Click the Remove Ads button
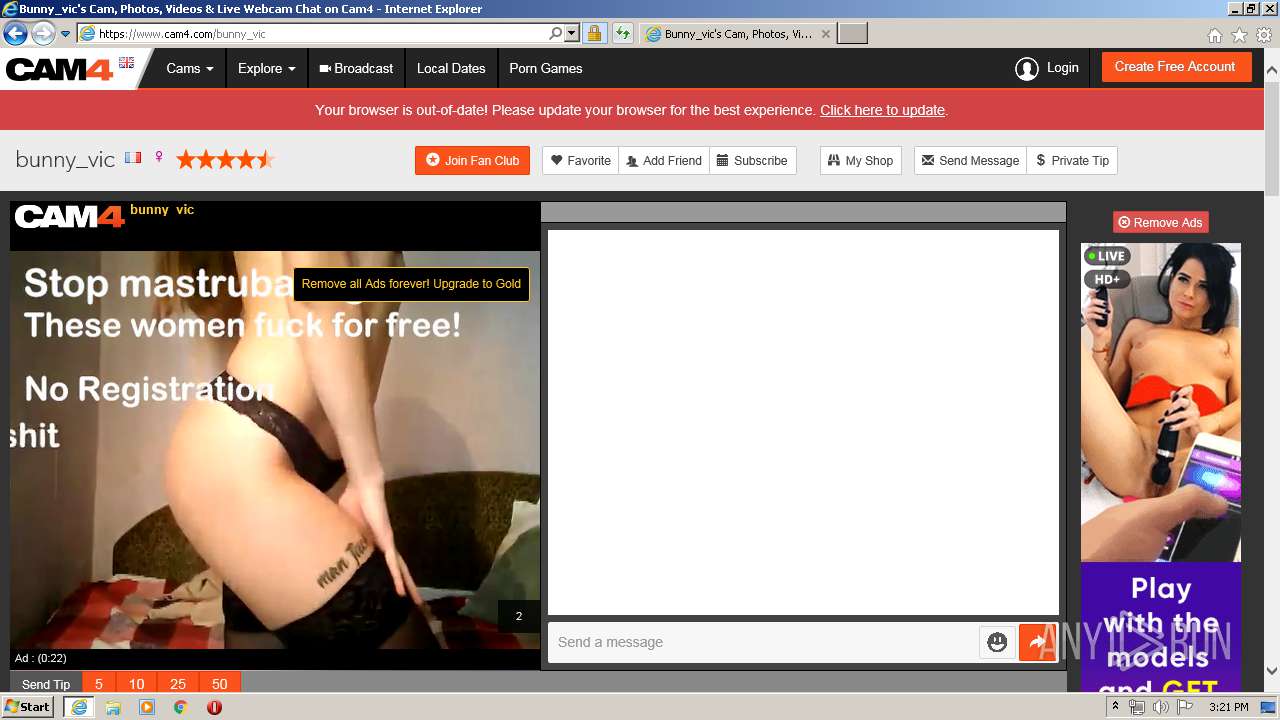This screenshot has height=720, width=1280. tap(1160, 222)
